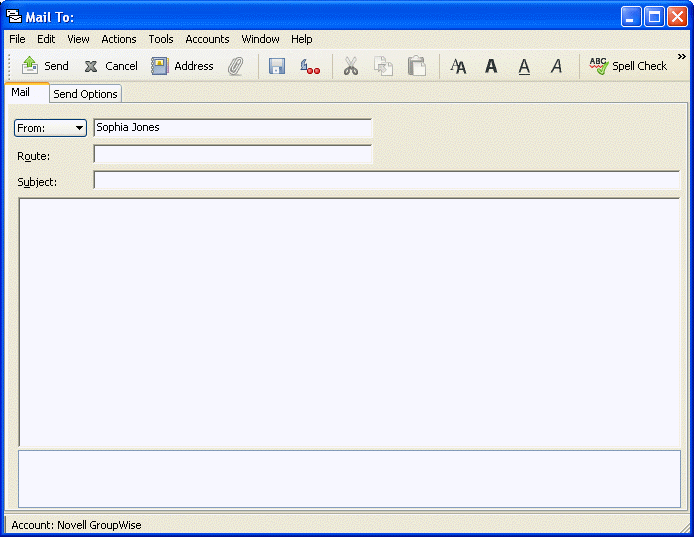Viewport: 694px width, 537px height.
Task: Open the Accounts menu
Action: point(207,39)
